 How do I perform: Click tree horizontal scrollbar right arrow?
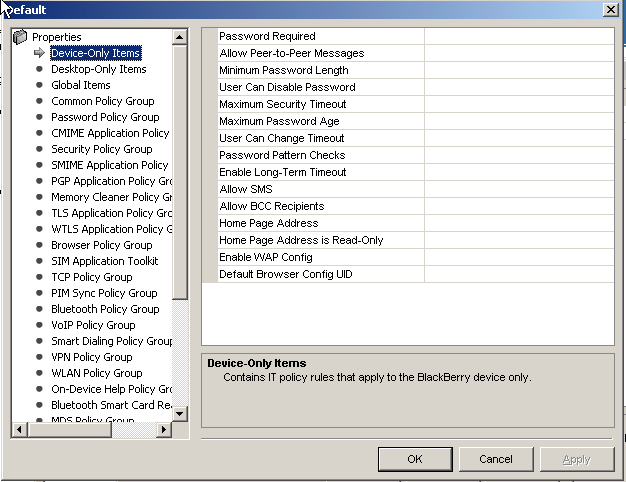[x=164, y=430]
